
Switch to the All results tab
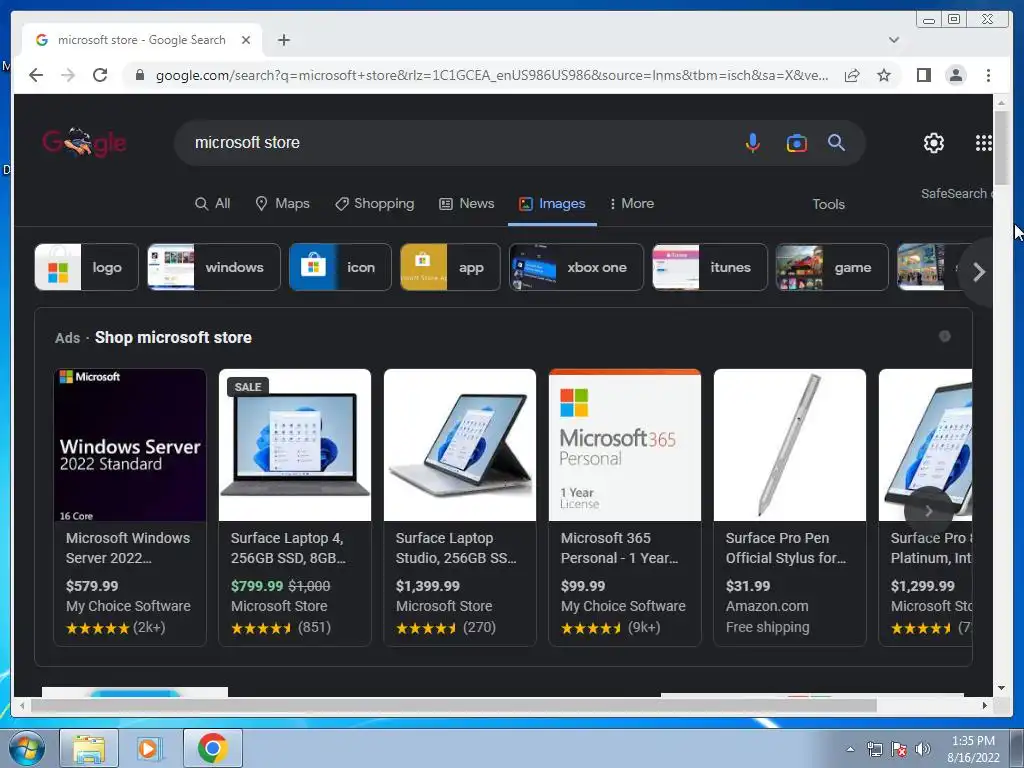coord(213,204)
